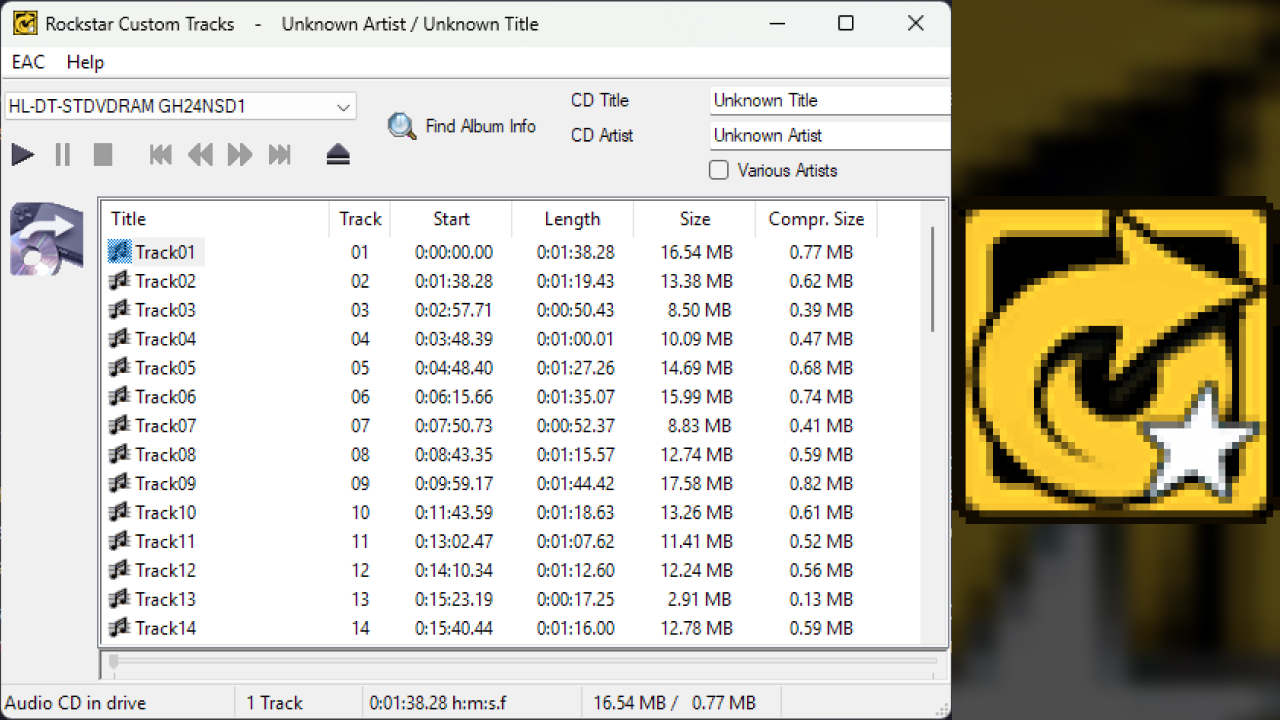Stop playback with the square button
Viewport: 1280px width, 720px height.
tap(103, 155)
